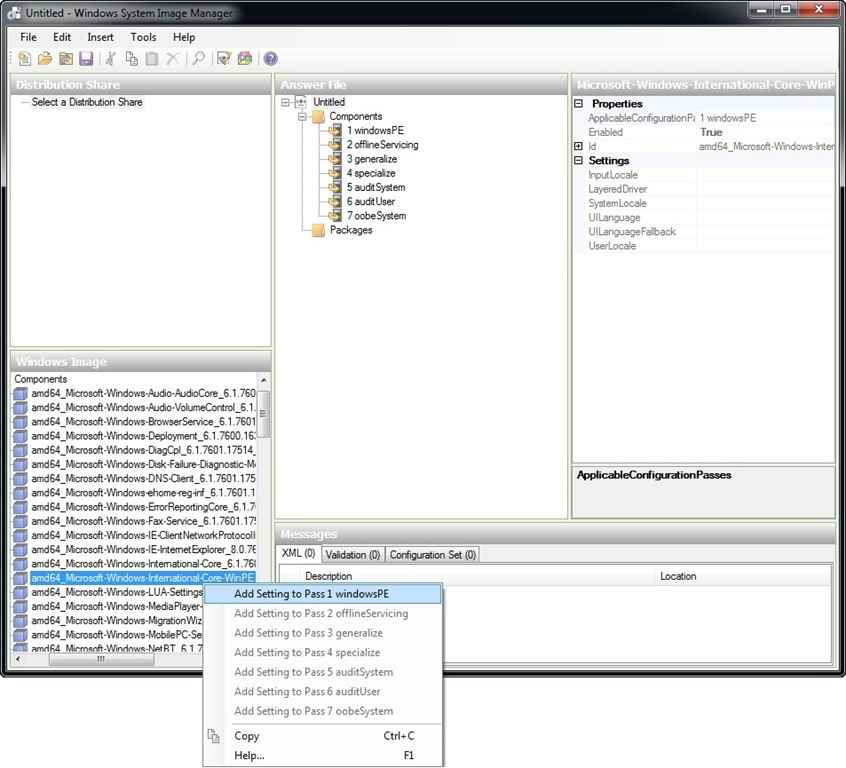Click the Create Configuration Set toolbar icon

pos(245,58)
